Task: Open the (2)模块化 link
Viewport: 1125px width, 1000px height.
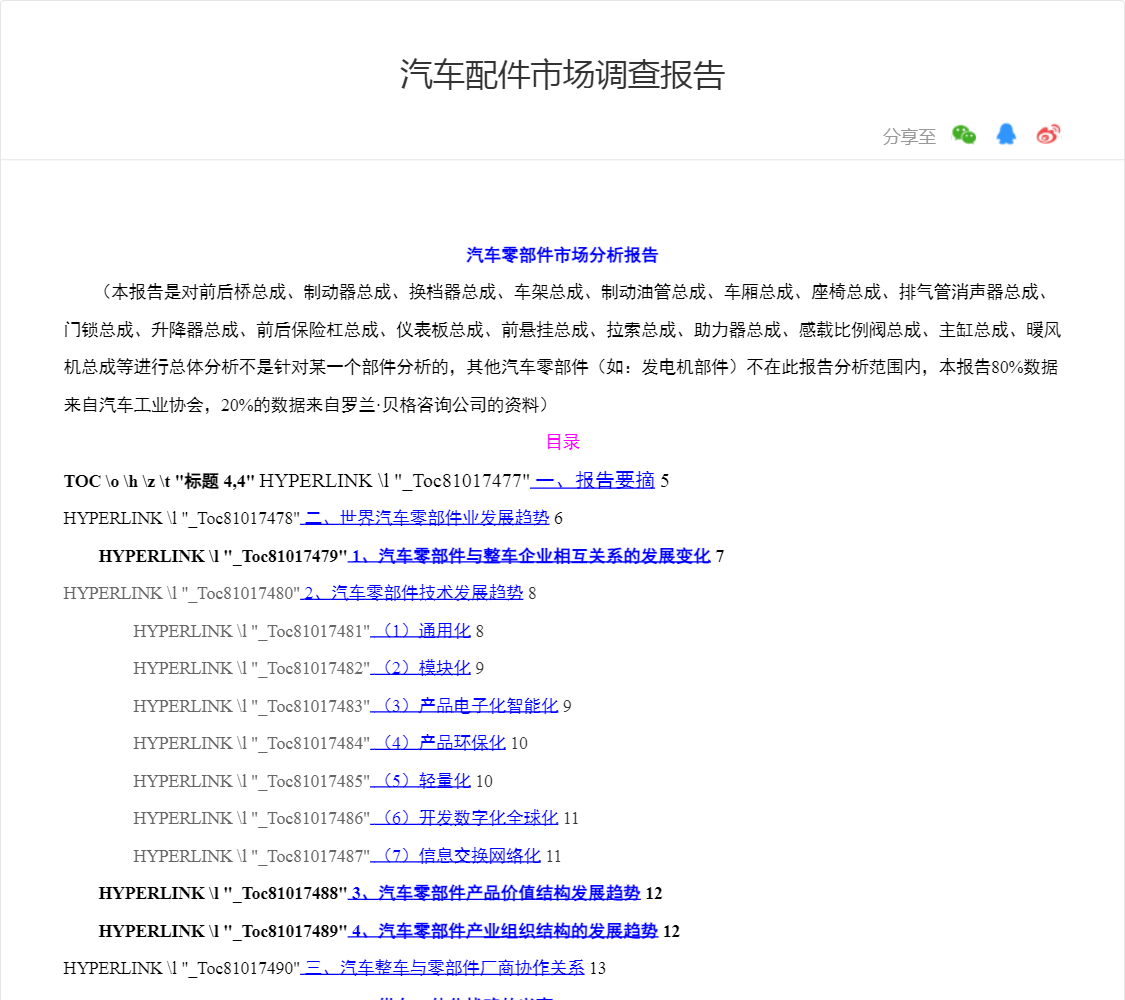Action: (420, 668)
